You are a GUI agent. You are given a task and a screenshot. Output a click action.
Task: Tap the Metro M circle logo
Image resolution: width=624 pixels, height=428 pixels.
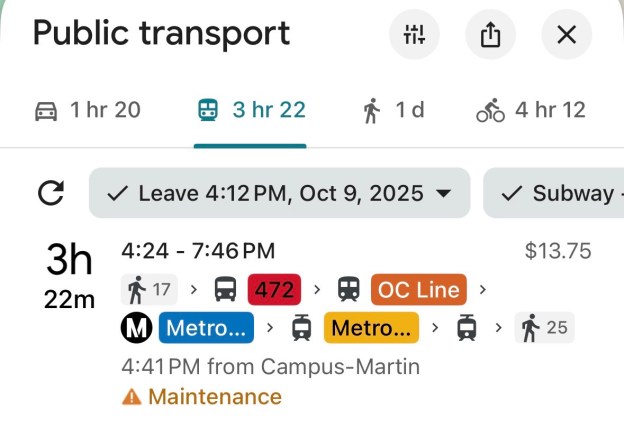point(135,328)
